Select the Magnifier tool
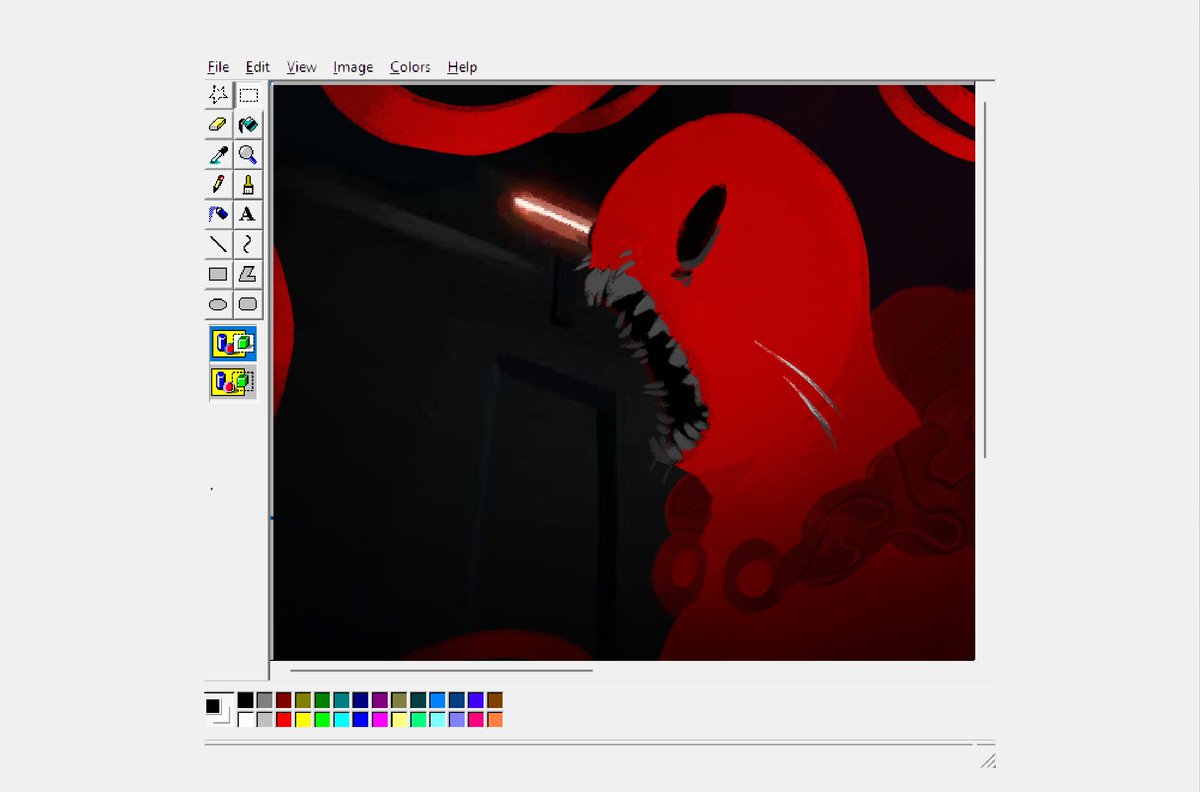1200x792 pixels. pos(248,155)
